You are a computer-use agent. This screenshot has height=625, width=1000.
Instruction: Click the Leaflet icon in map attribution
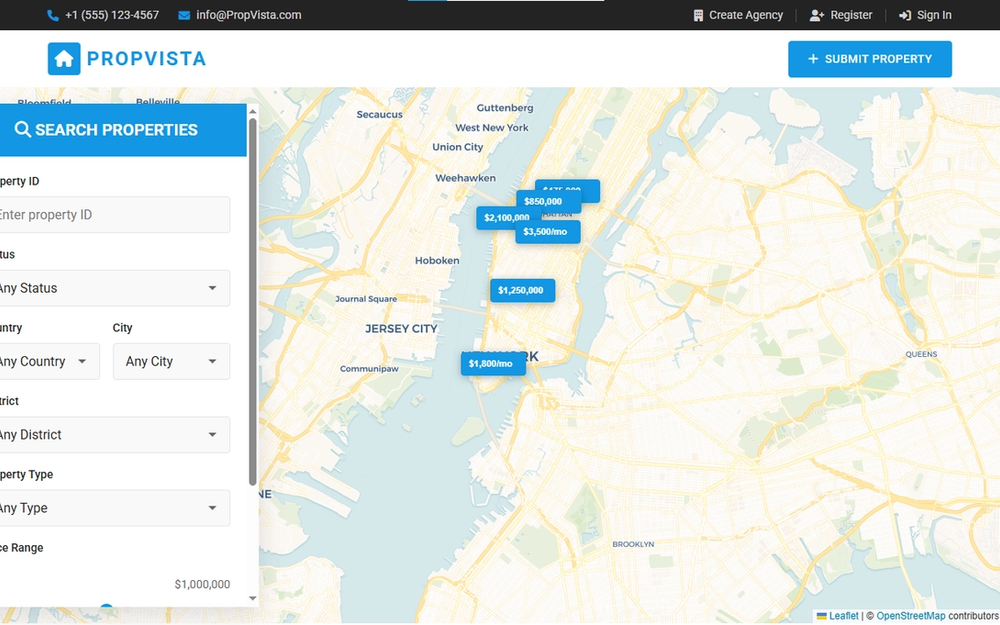[x=822, y=616]
